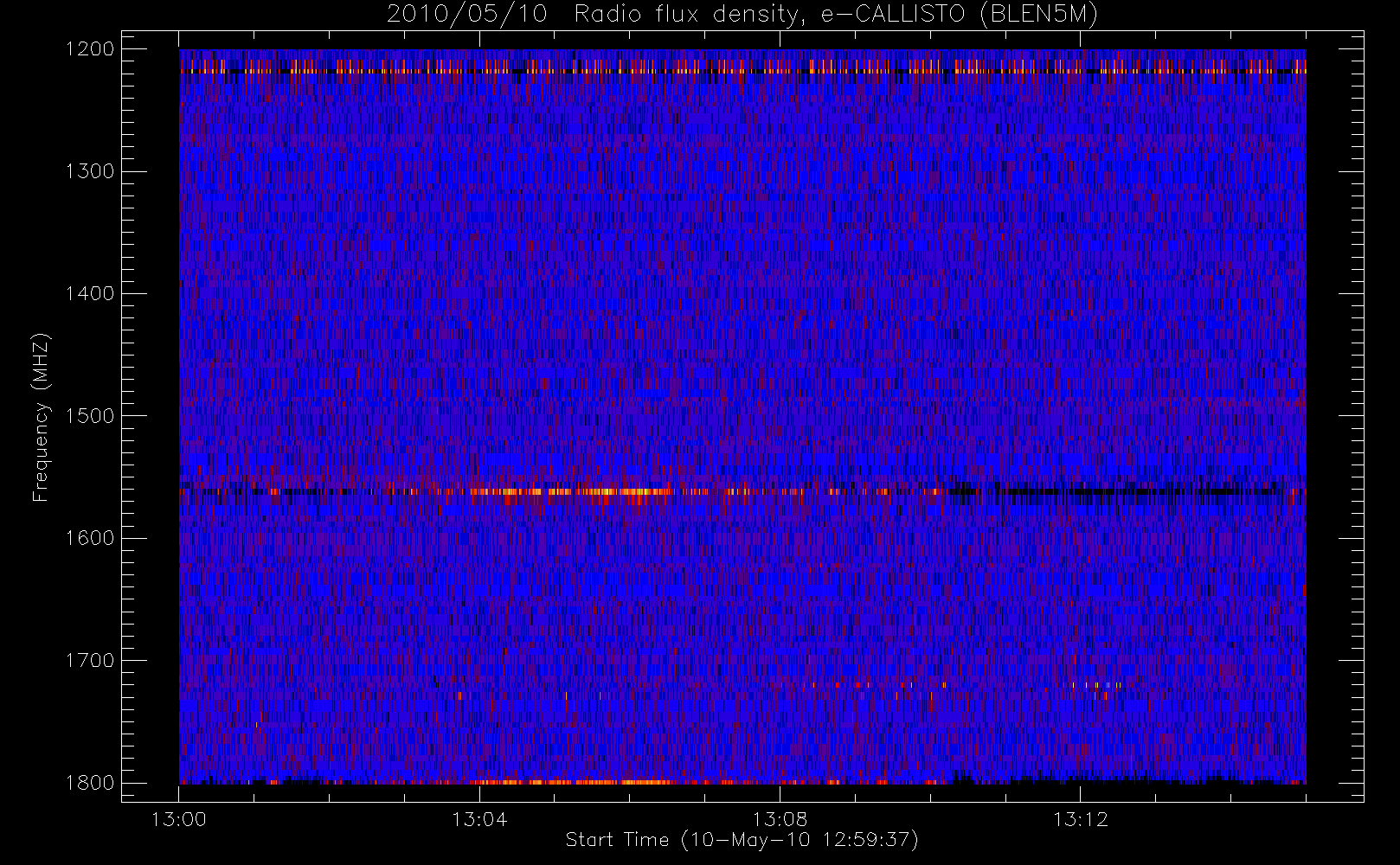Select the "Start Time (10-May-10 12:59:37)" axis label

pyautogui.click(x=742, y=840)
